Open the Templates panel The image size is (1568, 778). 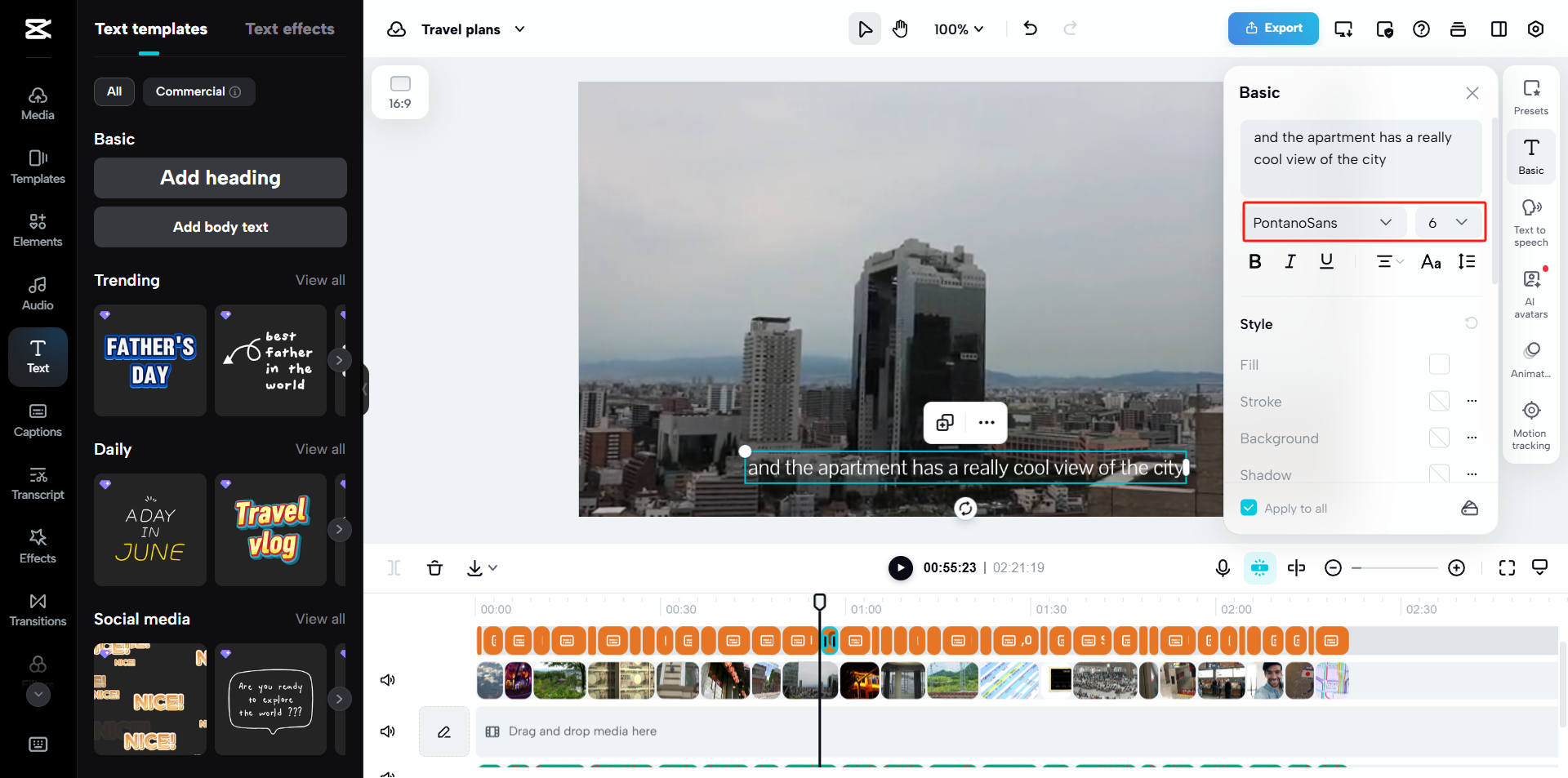pos(38,167)
